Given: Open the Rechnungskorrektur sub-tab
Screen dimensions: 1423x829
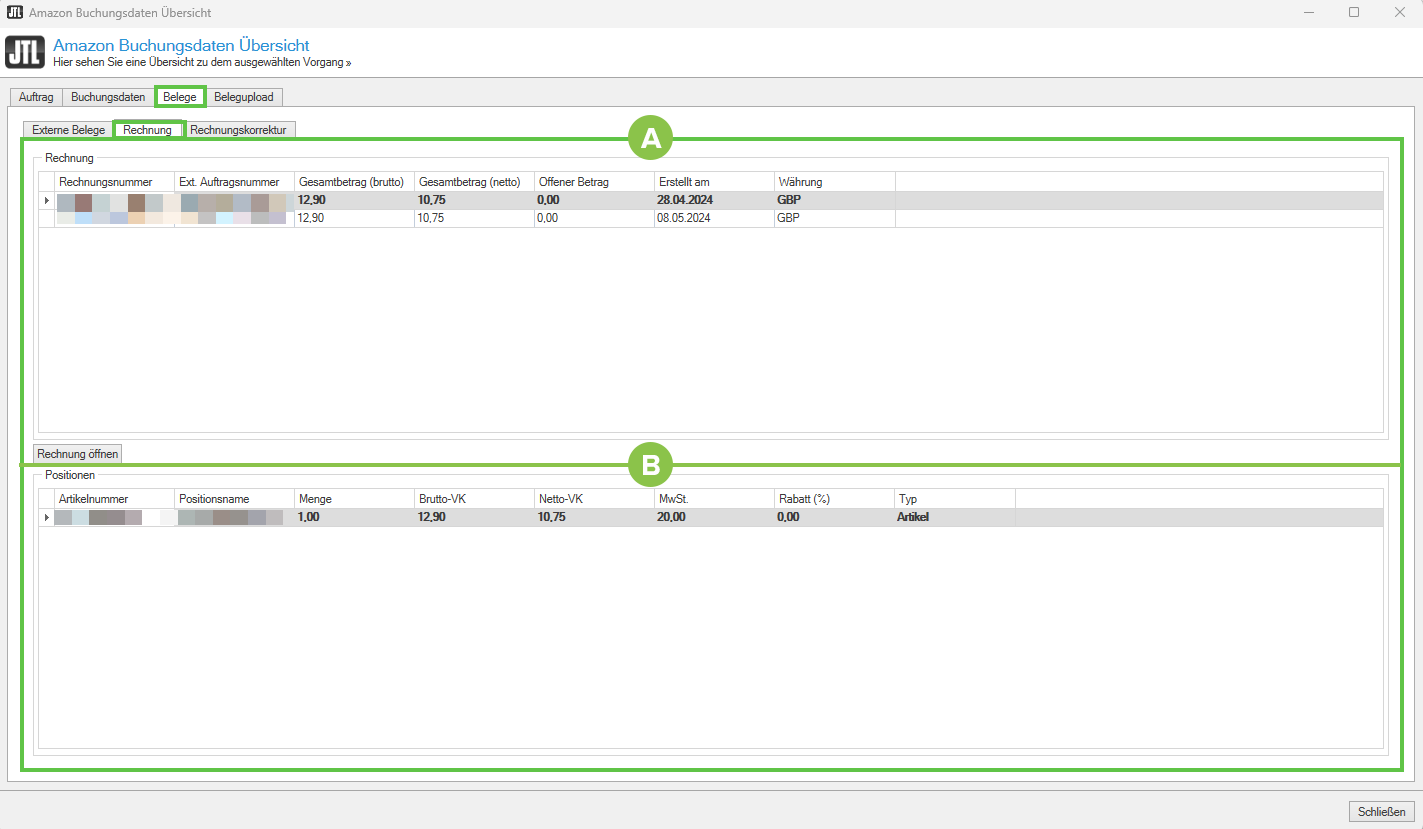Looking at the screenshot, I should tap(238, 130).
